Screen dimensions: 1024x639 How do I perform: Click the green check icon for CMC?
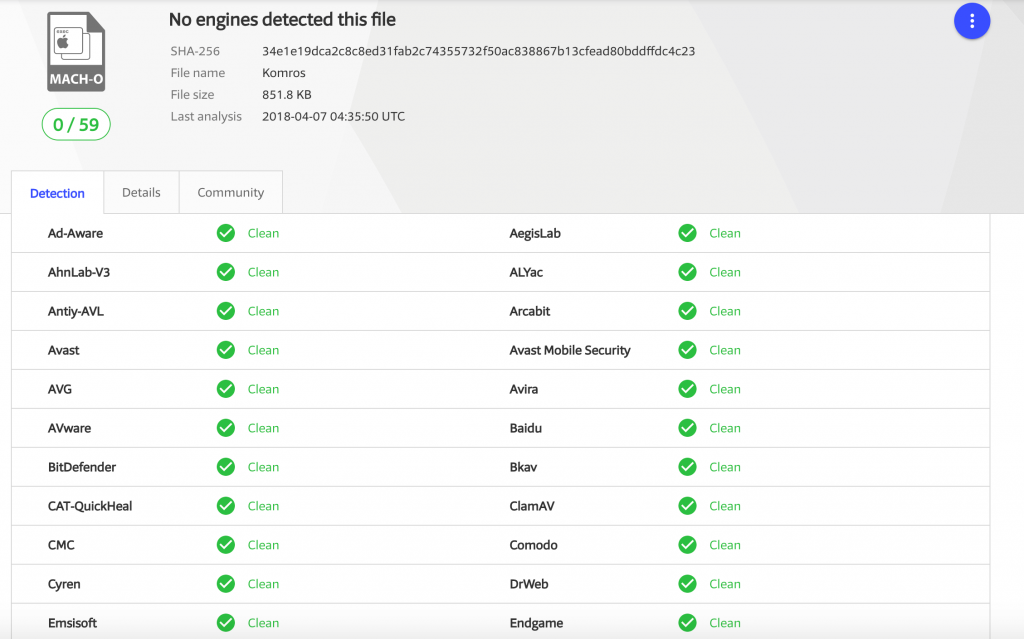[x=226, y=545]
